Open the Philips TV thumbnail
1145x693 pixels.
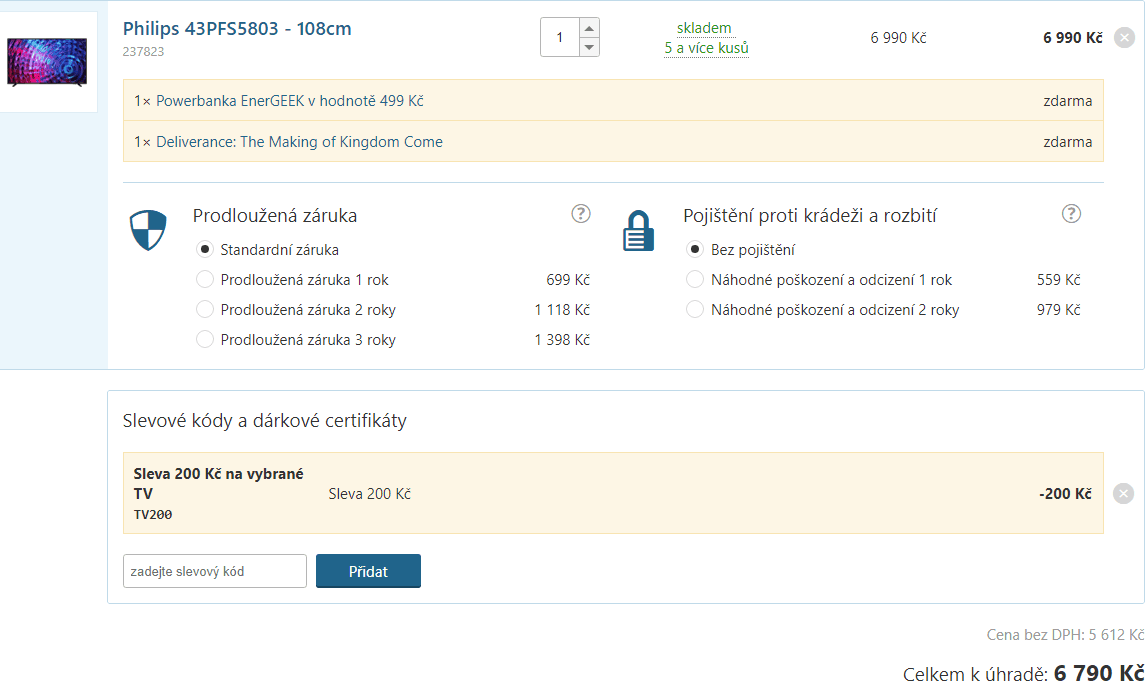click(x=47, y=62)
